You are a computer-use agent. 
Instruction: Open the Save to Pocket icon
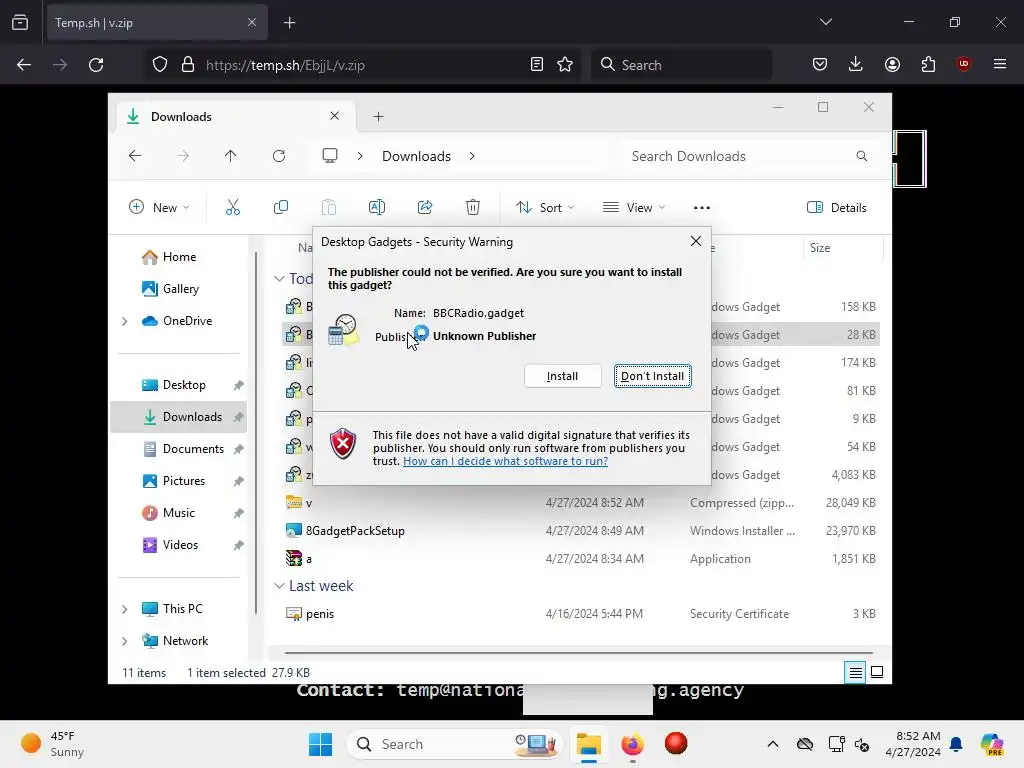click(820, 64)
